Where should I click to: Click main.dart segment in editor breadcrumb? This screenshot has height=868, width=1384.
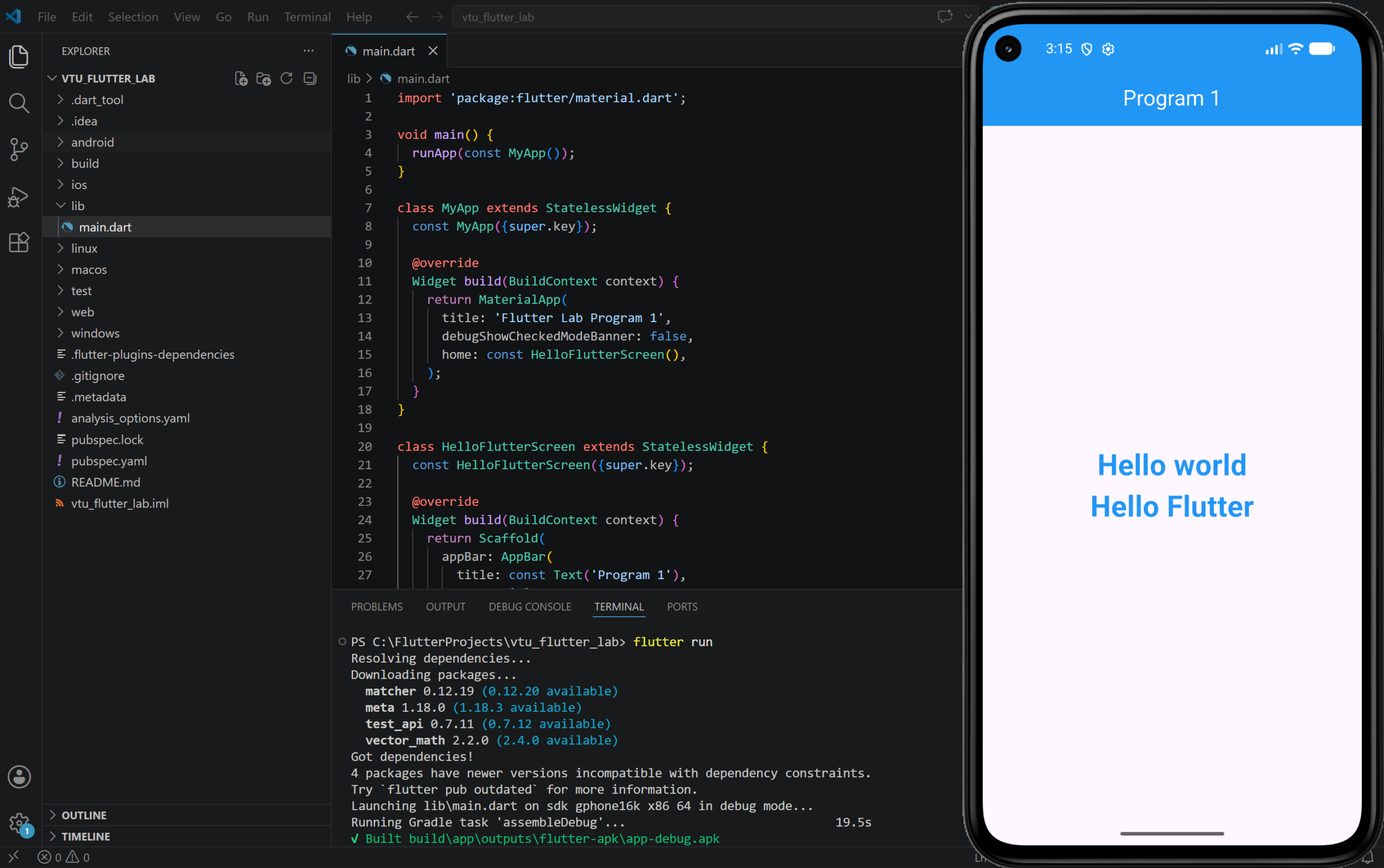pos(423,79)
